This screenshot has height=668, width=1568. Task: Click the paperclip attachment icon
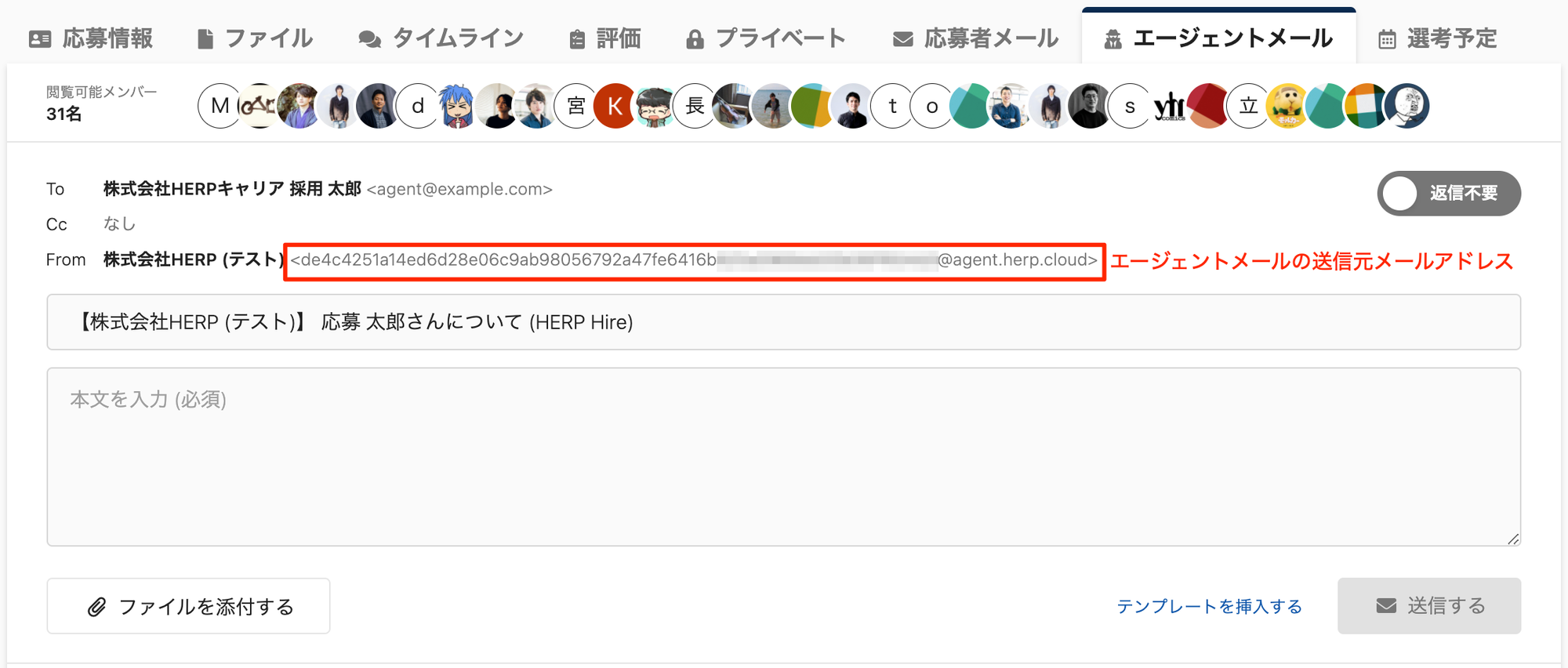pos(96,607)
